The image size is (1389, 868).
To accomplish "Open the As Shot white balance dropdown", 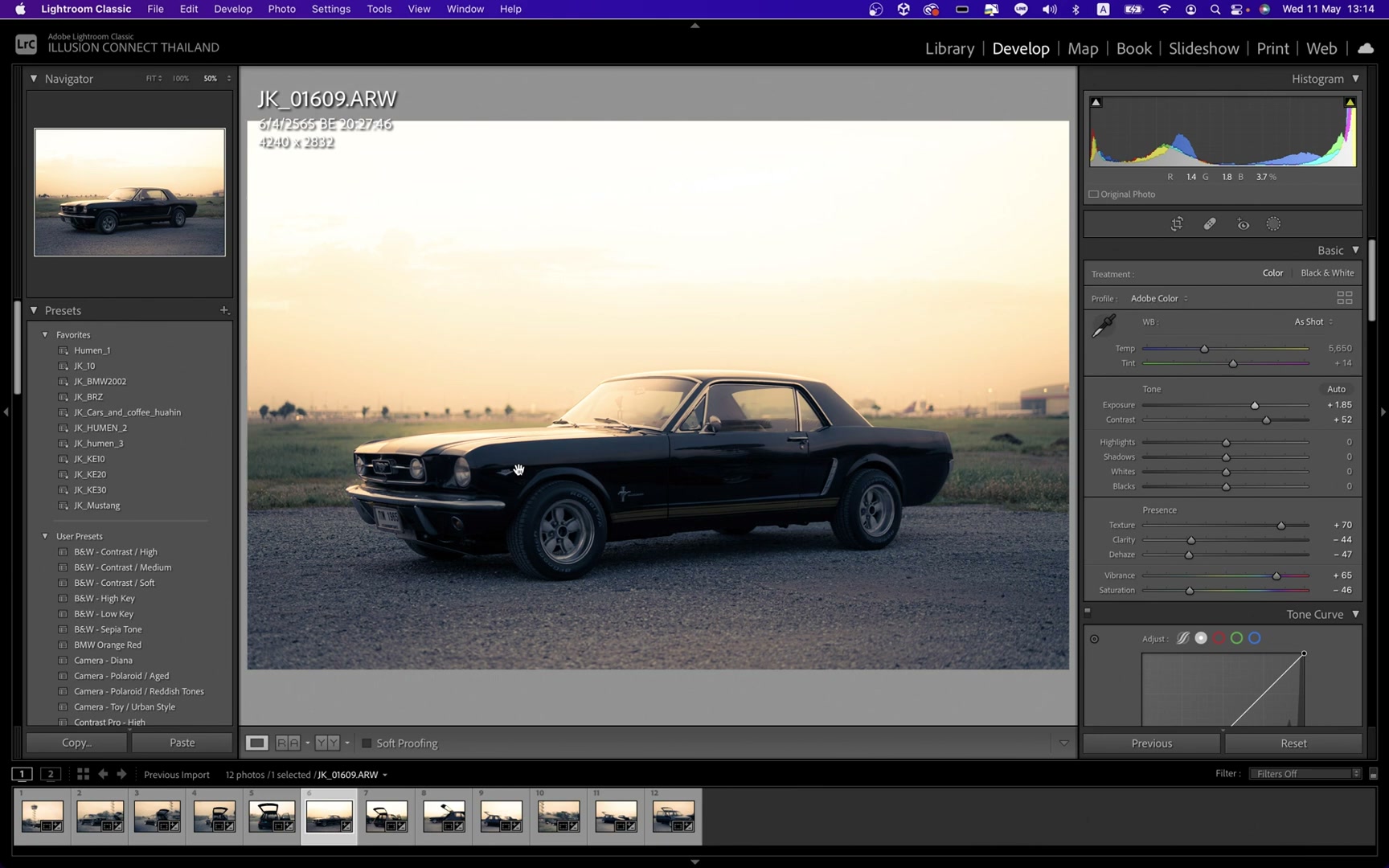I will [1313, 322].
